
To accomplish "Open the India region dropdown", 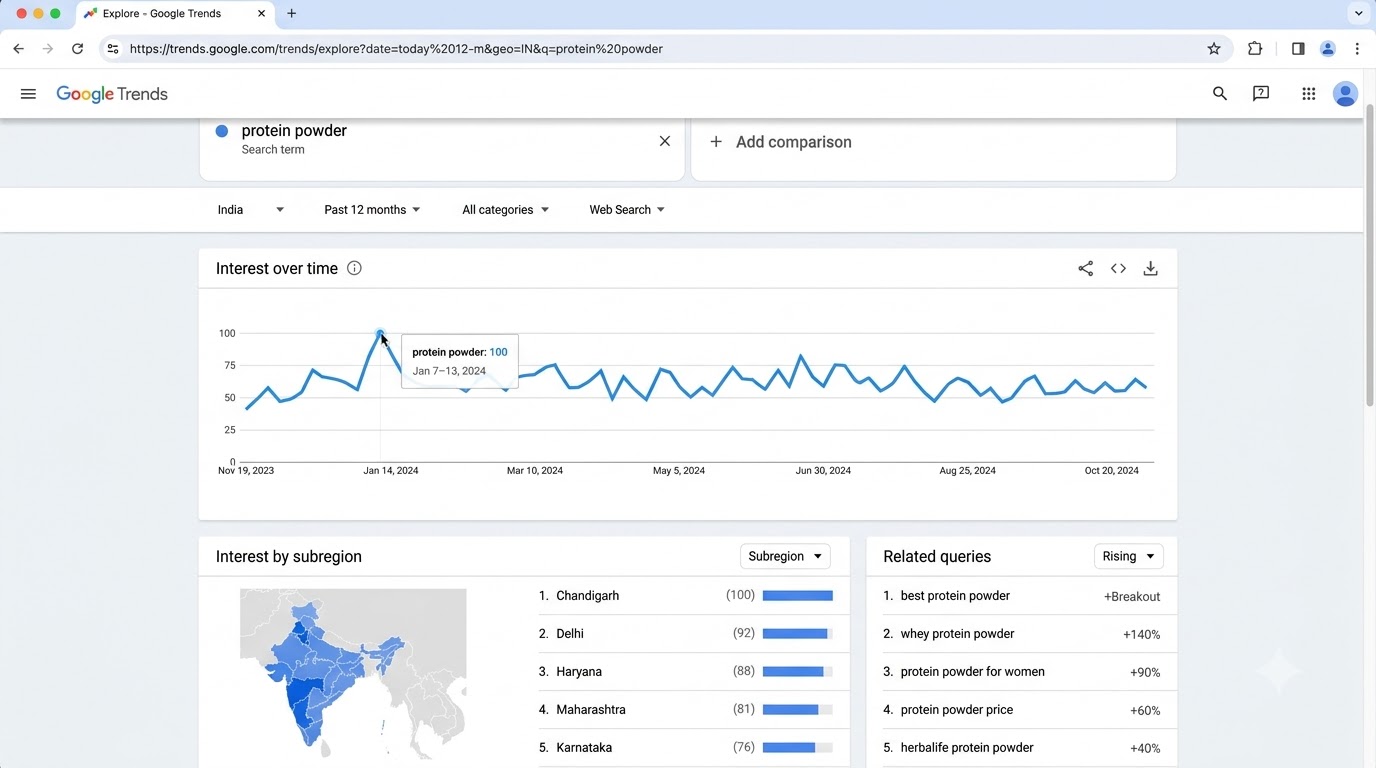I will coord(251,210).
